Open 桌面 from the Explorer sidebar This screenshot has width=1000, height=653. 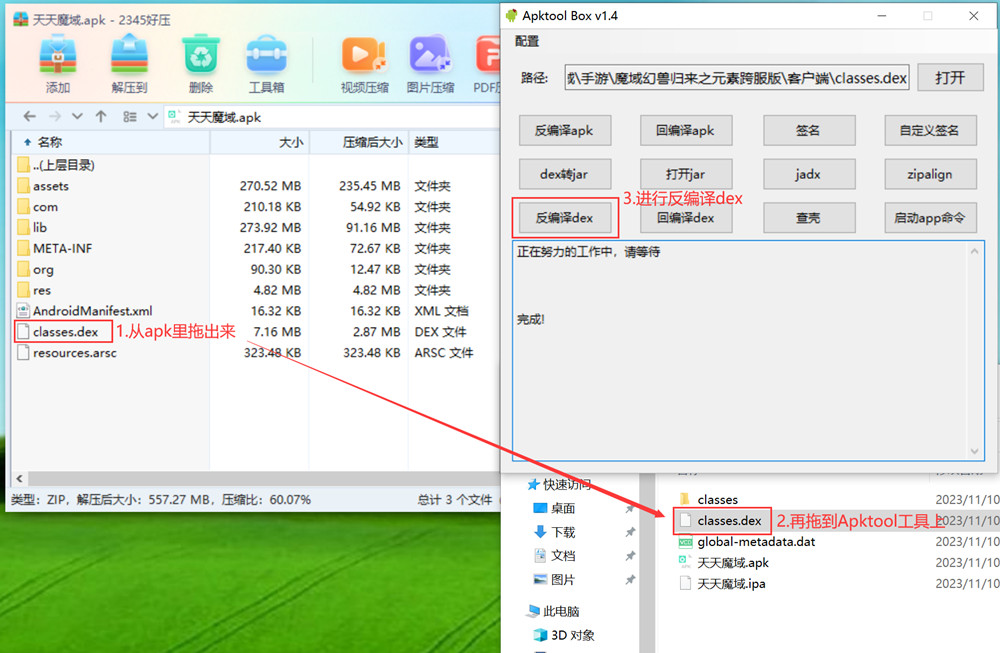coord(554,508)
